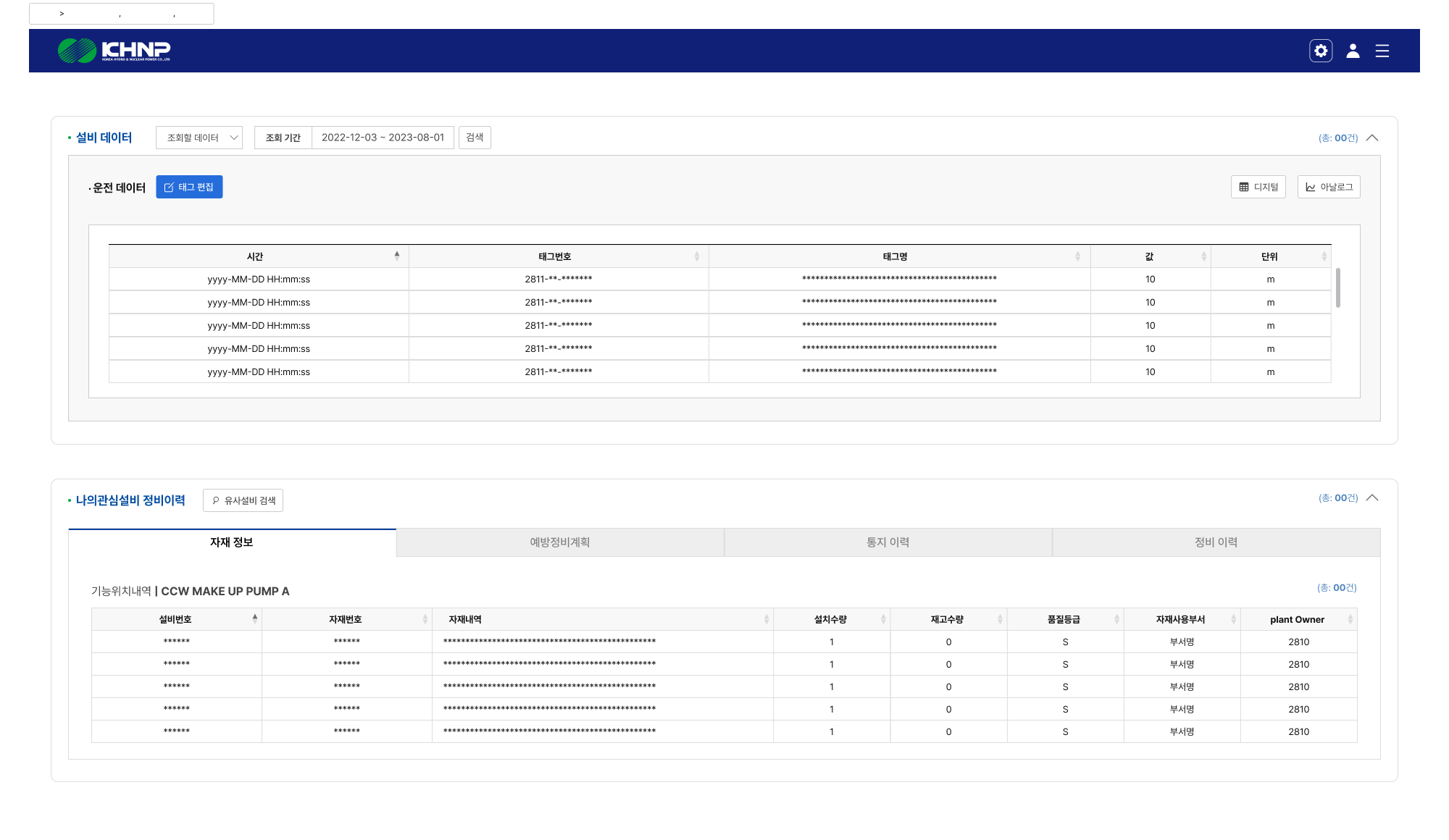Click CCW MAKE UP PUMP A text
The image size is (1449, 840).
225,591
